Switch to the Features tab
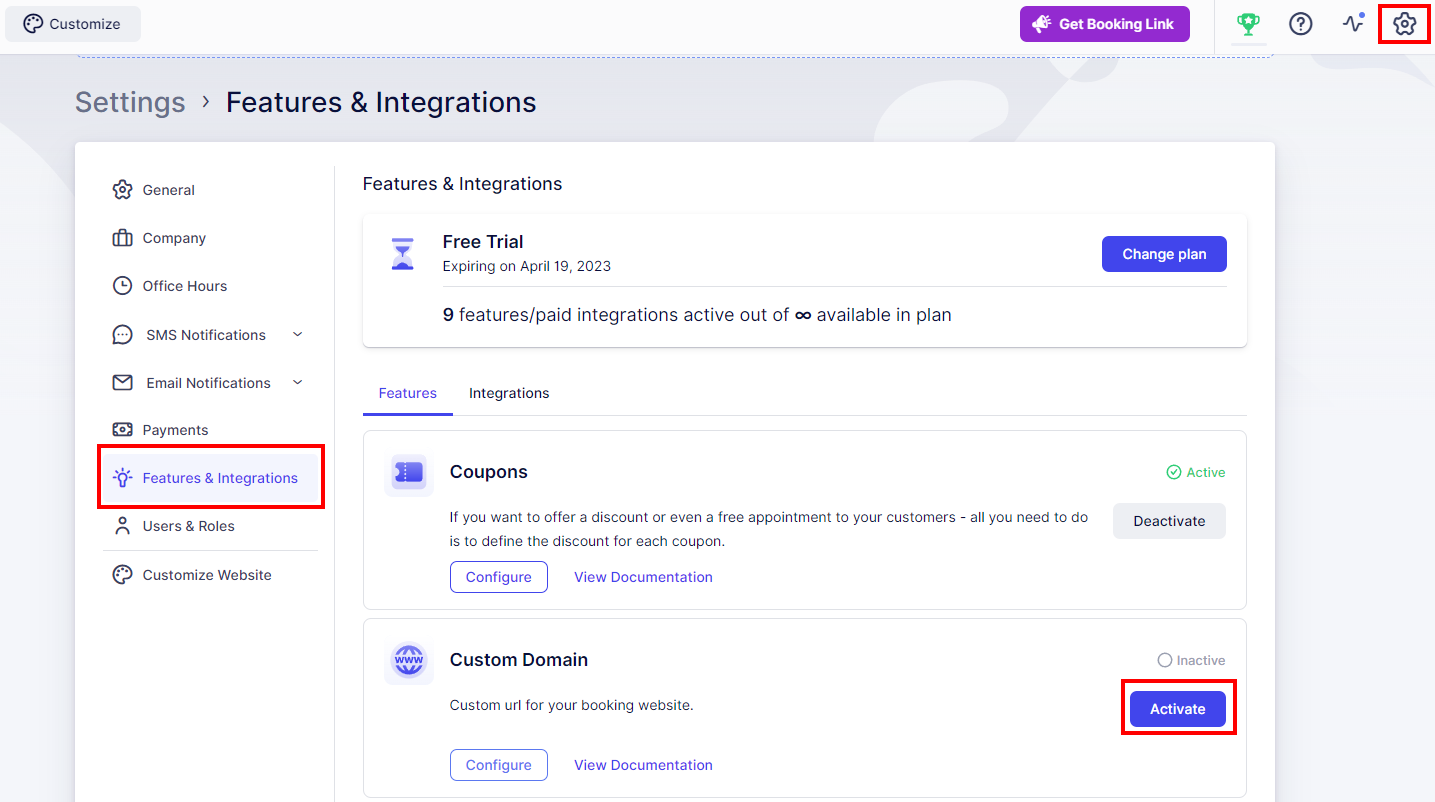The height and width of the screenshot is (802, 1435). tap(407, 393)
